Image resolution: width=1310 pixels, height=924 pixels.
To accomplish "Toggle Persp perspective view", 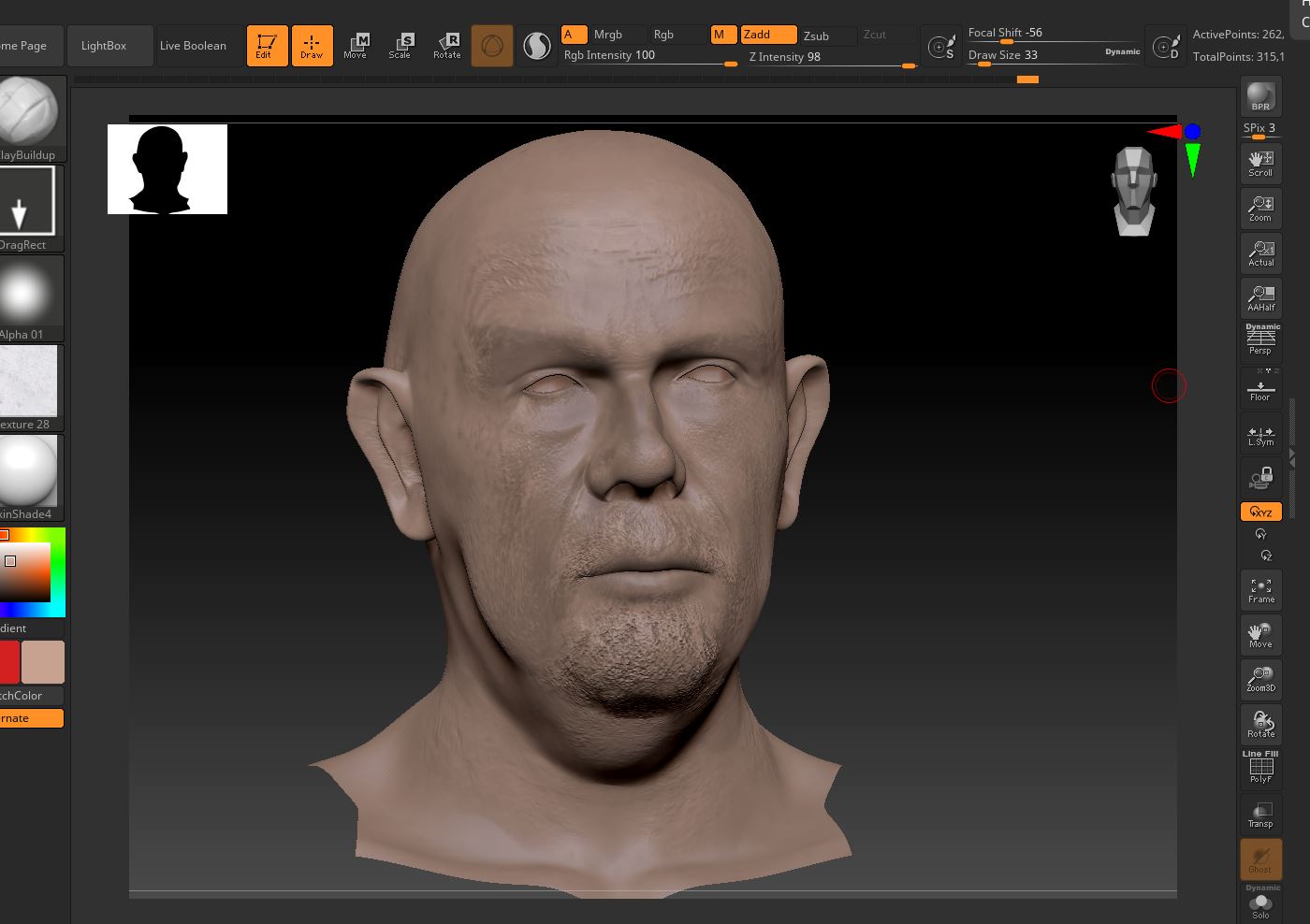I will [1260, 342].
